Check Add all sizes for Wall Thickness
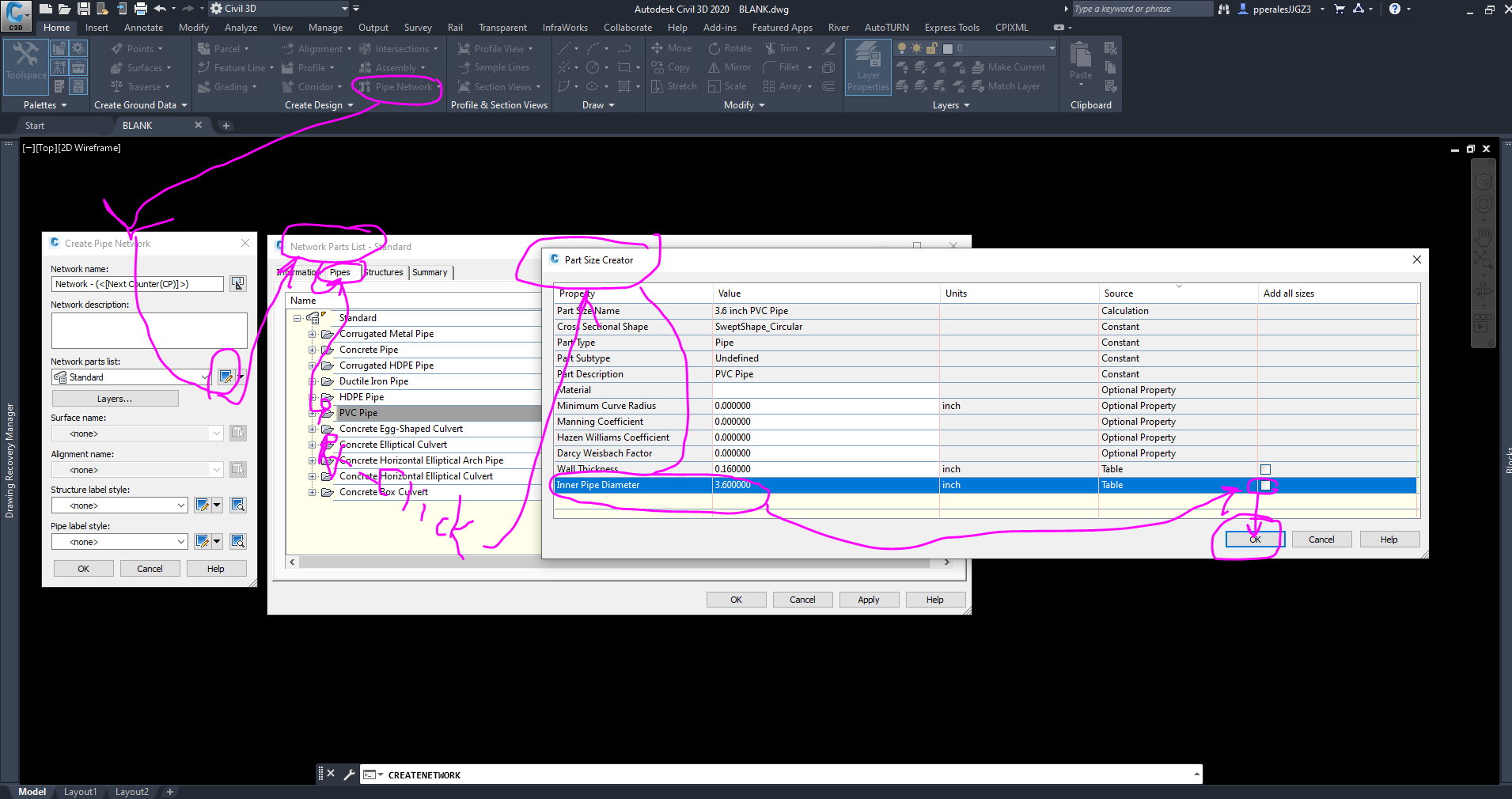This screenshot has width=1512, height=799. pyautogui.click(x=1265, y=469)
